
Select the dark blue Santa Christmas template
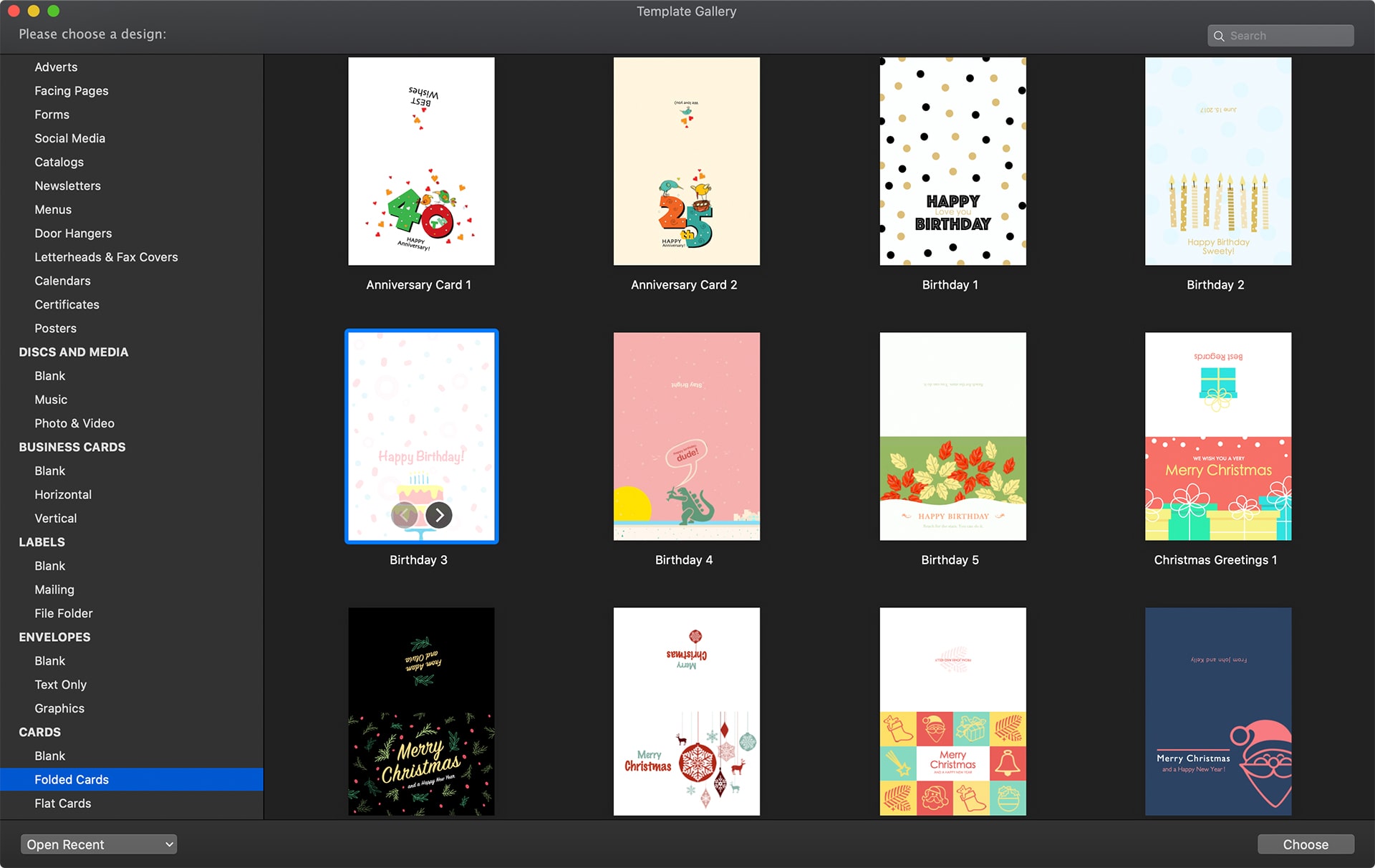(1217, 711)
